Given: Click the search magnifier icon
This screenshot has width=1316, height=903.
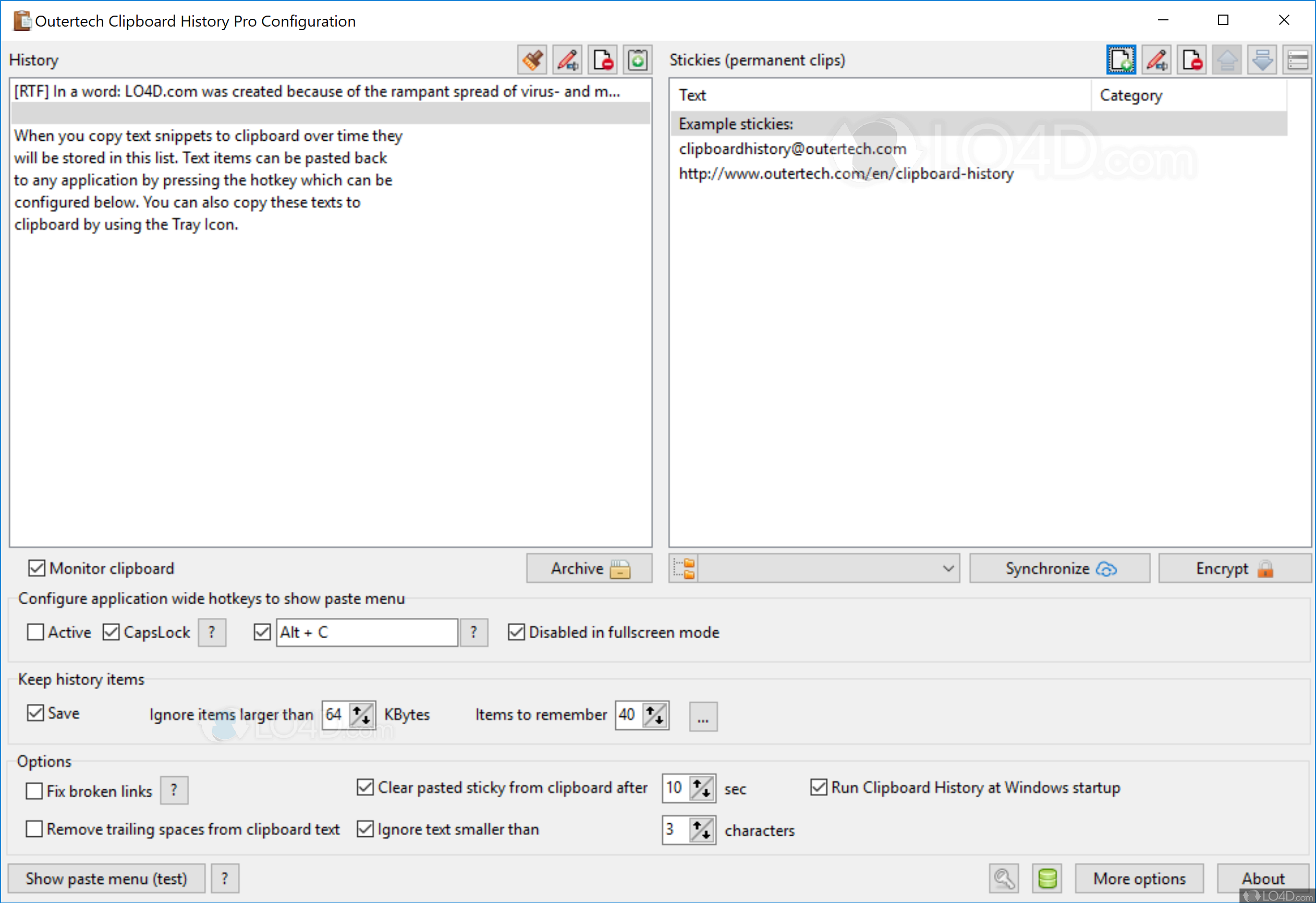Looking at the screenshot, I should (1003, 878).
